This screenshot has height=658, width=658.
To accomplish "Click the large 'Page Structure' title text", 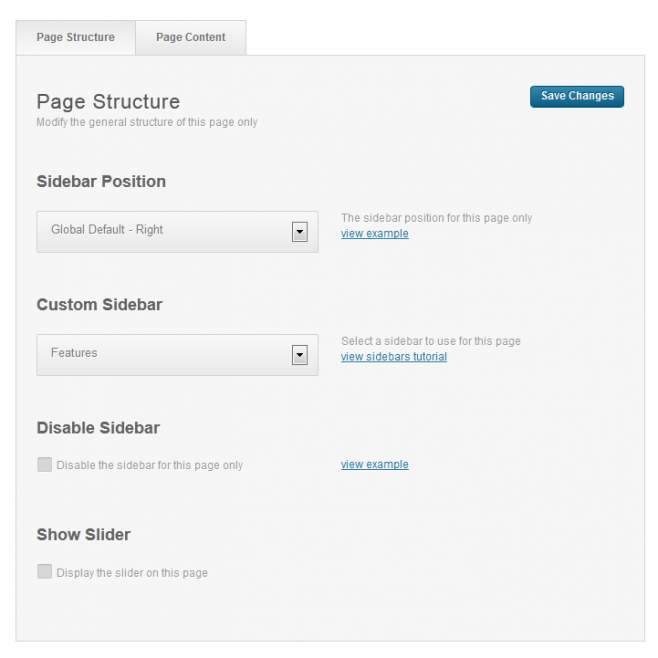I will (108, 102).
